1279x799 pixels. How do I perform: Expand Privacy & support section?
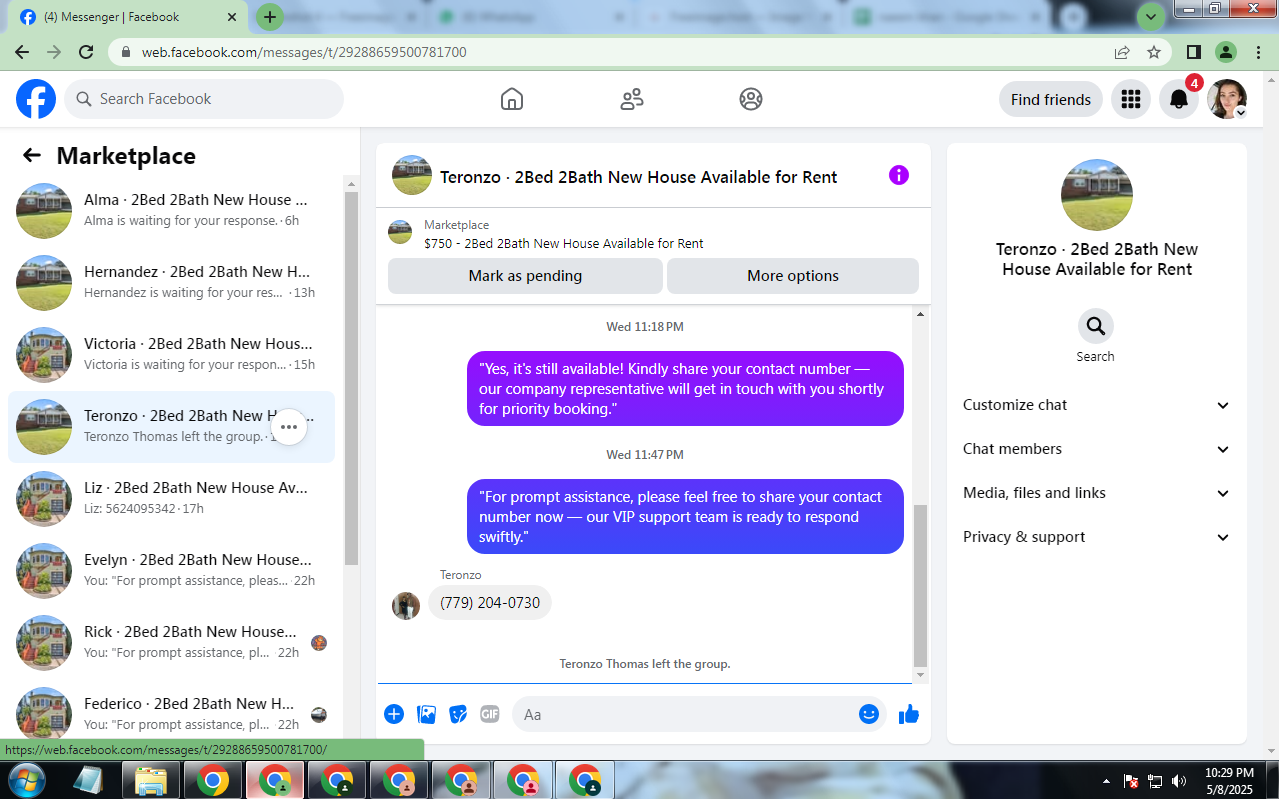(1097, 537)
